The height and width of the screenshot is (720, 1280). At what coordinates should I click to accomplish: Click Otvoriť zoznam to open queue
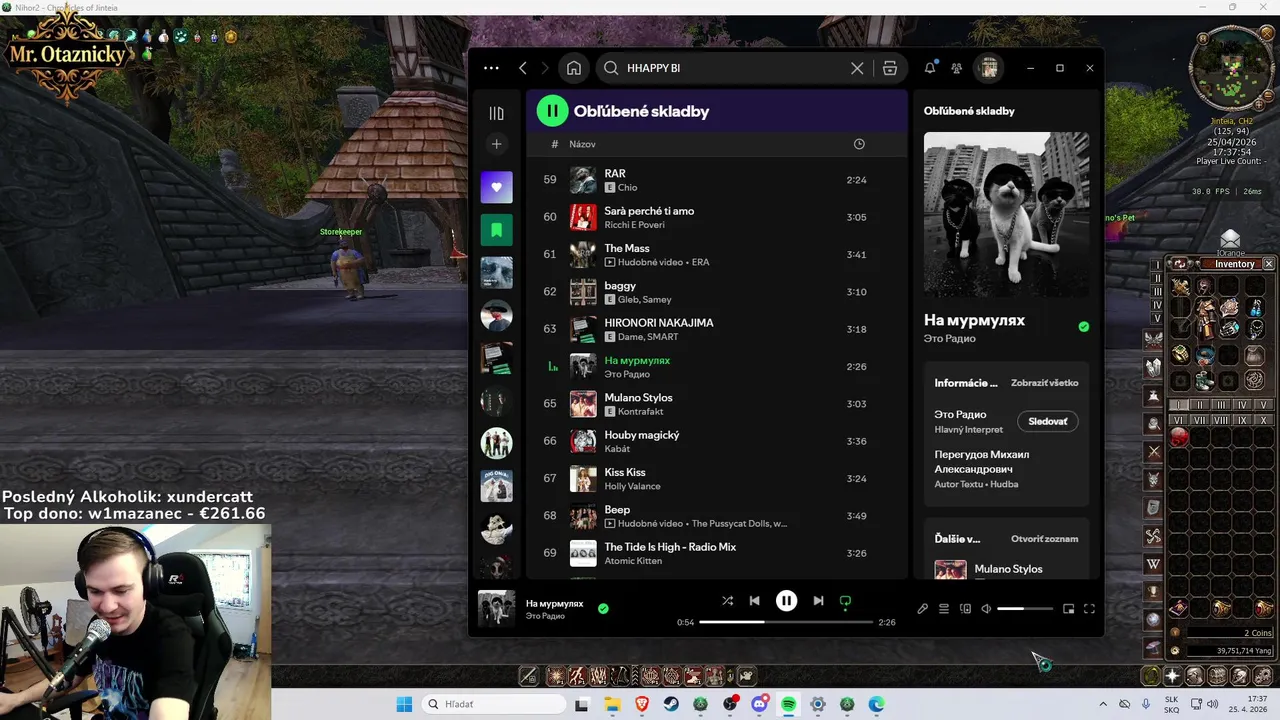(1044, 539)
